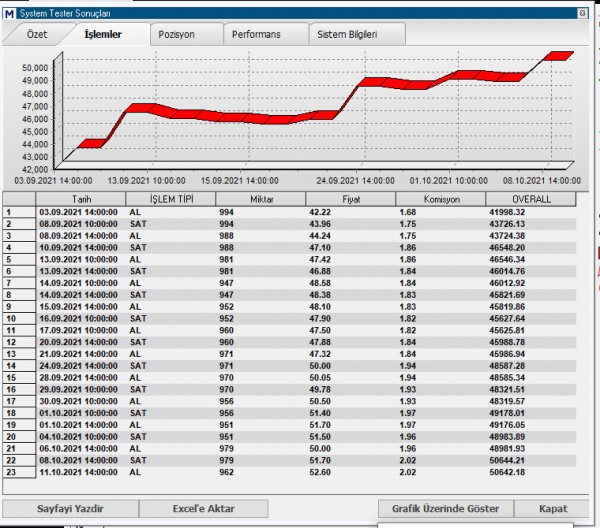Click chart axis label 24.09.2021 14:00:00
The height and width of the screenshot is (528, 600).
(355, 181)
